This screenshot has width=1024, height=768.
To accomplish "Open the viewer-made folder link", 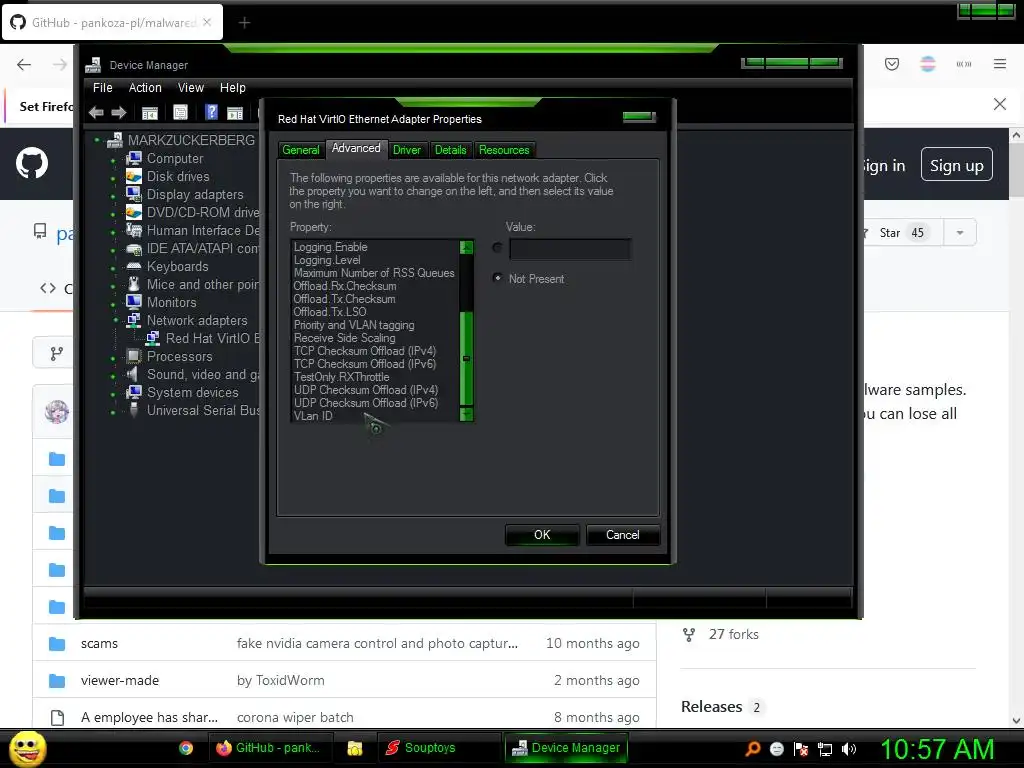I will coord(120,680).
